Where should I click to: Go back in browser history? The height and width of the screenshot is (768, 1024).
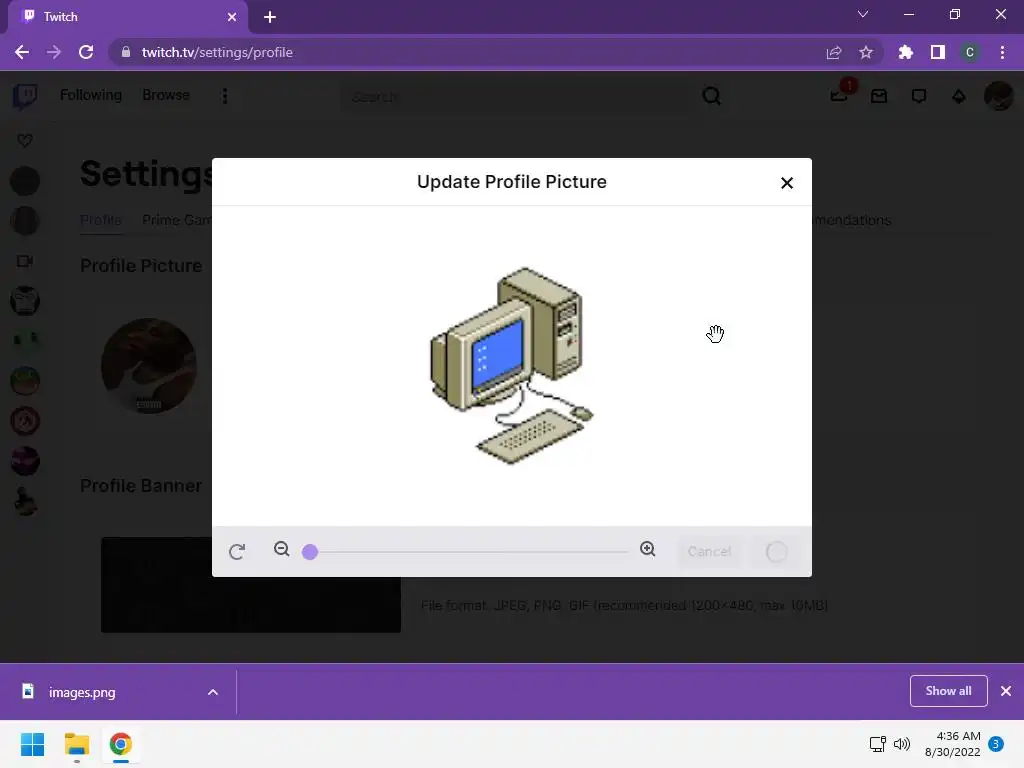click(x=22, y=52)
